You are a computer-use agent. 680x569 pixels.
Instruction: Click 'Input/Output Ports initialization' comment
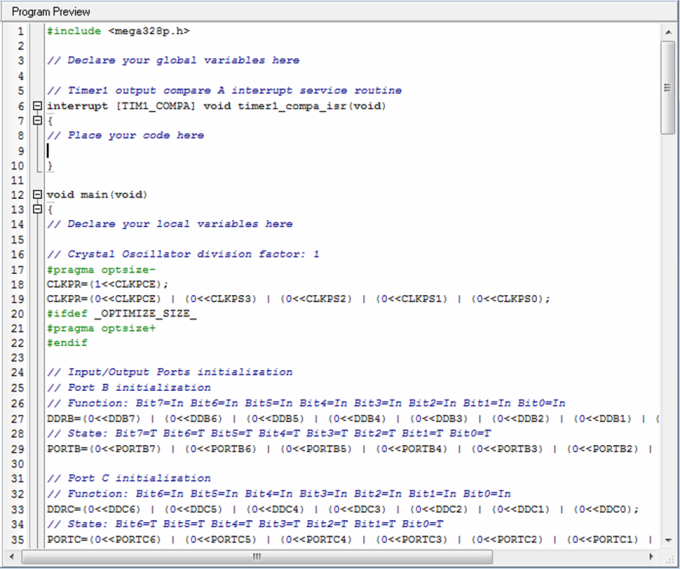[170, 372]
